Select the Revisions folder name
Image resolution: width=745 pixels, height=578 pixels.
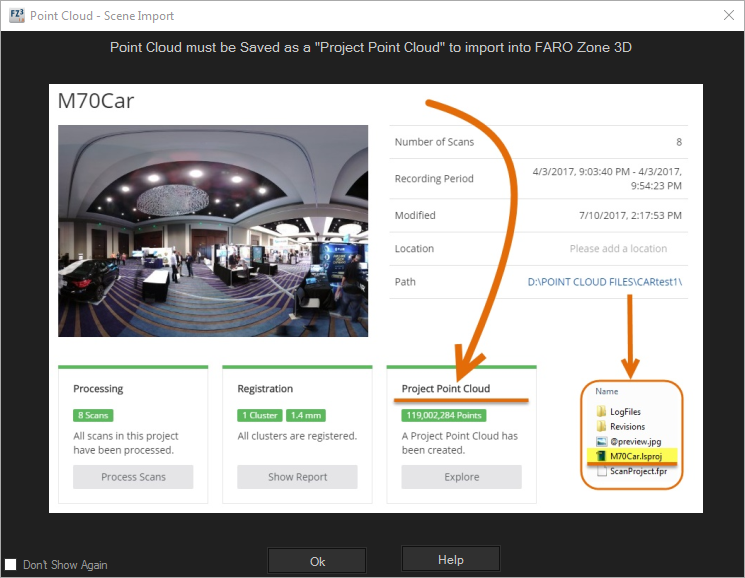(627, 426)
